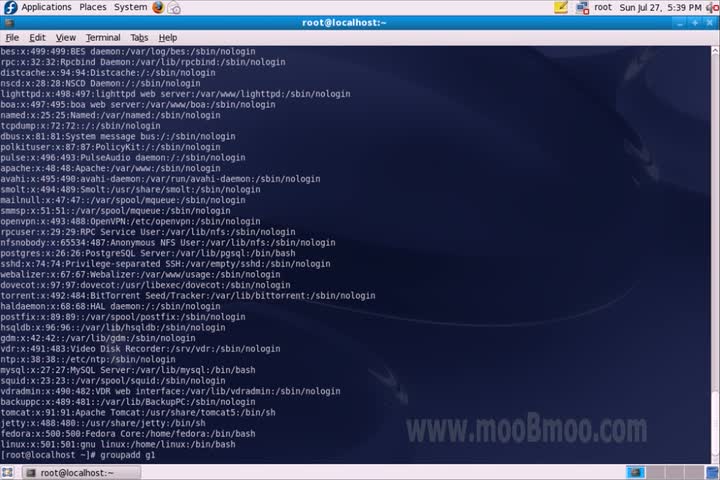The height and width of the screenshot is (480, 720).
Task: Open the Edit menu
Action: tap(37, 38)
